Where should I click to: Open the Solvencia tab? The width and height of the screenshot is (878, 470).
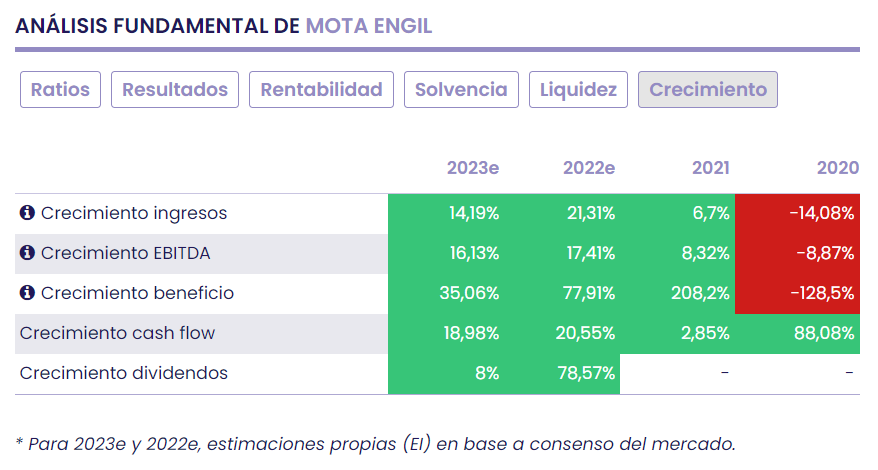pyautogui.click(x=461, y=89)
